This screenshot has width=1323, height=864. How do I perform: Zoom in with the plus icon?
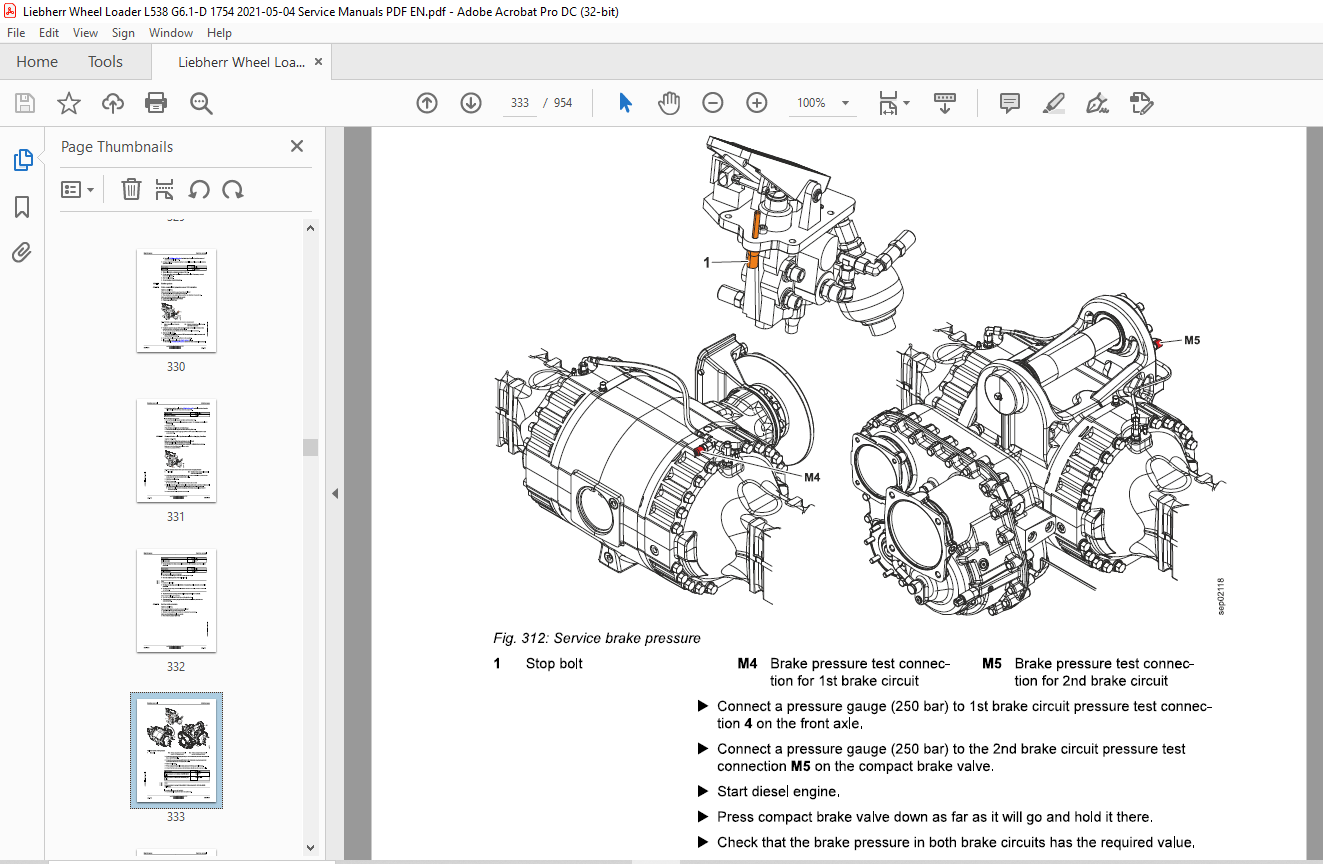757,103
